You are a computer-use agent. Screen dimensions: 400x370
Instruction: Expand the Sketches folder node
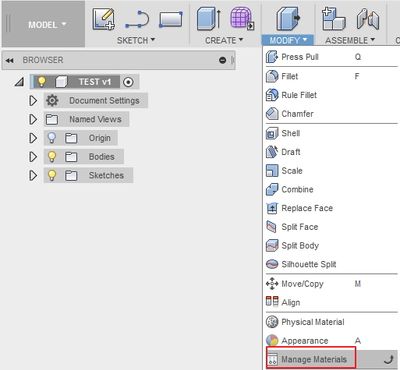(x=33, y=175)
